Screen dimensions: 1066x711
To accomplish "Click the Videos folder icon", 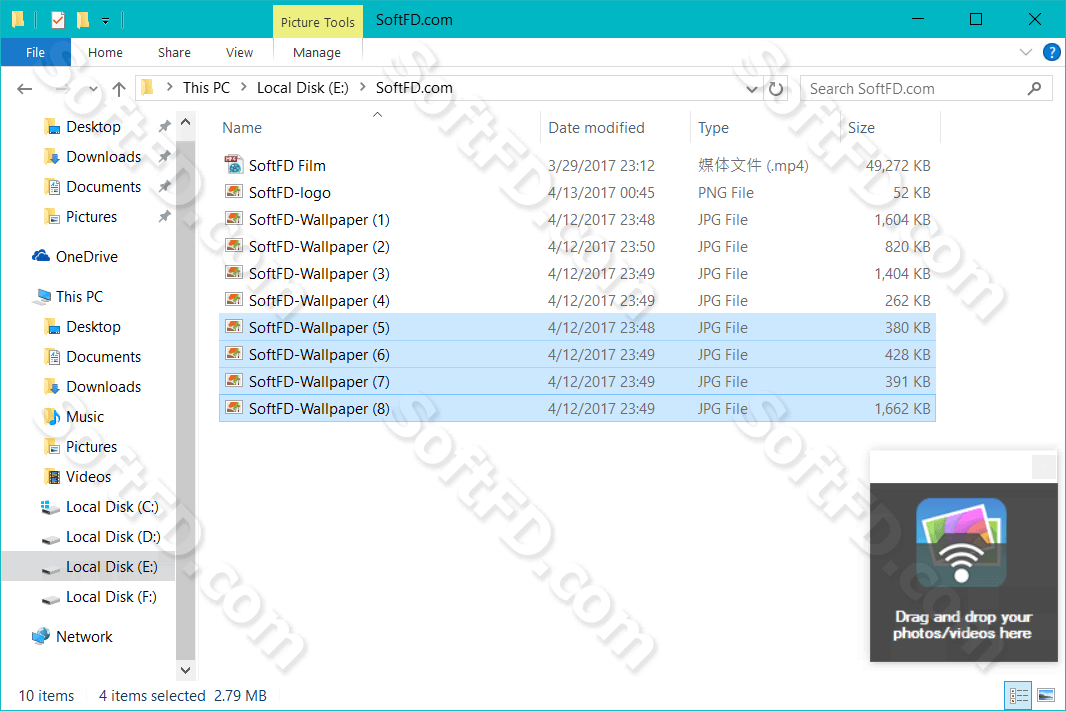I will click(x=52, y=476).
